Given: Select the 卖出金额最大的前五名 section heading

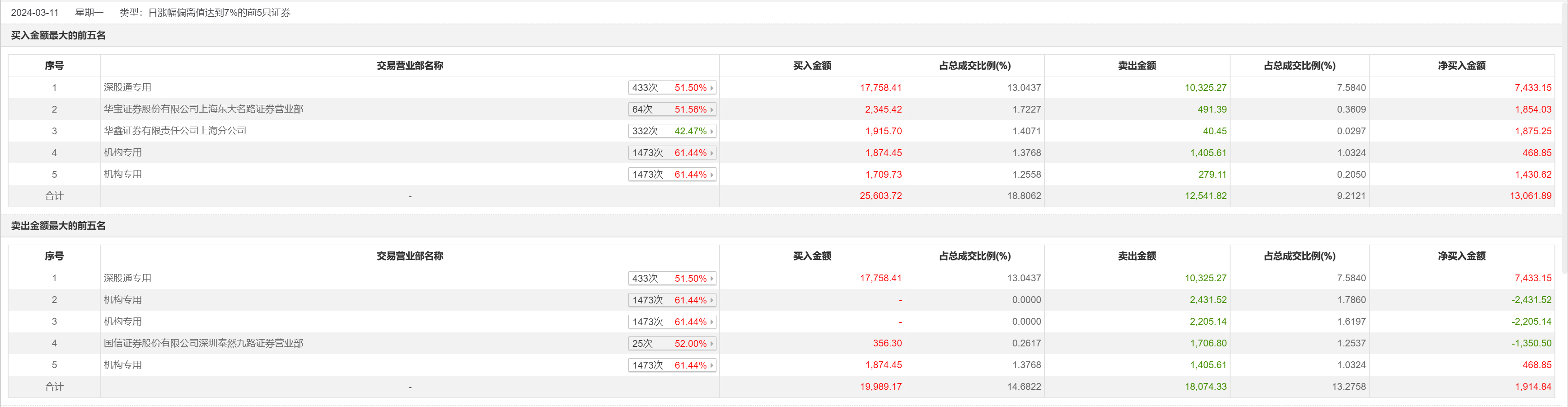Looking at the screenshot, I should point(58,226).
